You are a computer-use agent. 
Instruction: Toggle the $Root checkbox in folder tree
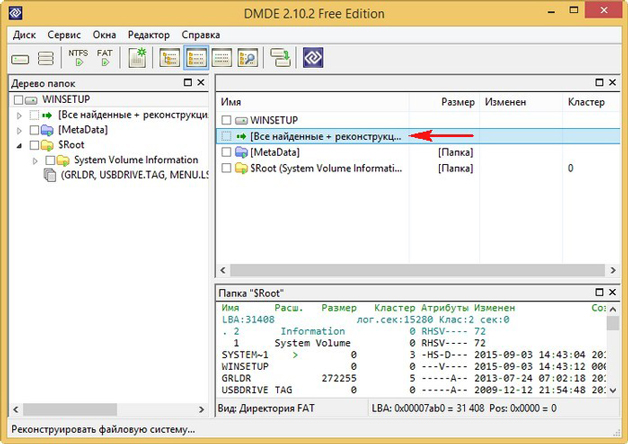[35, 145]
